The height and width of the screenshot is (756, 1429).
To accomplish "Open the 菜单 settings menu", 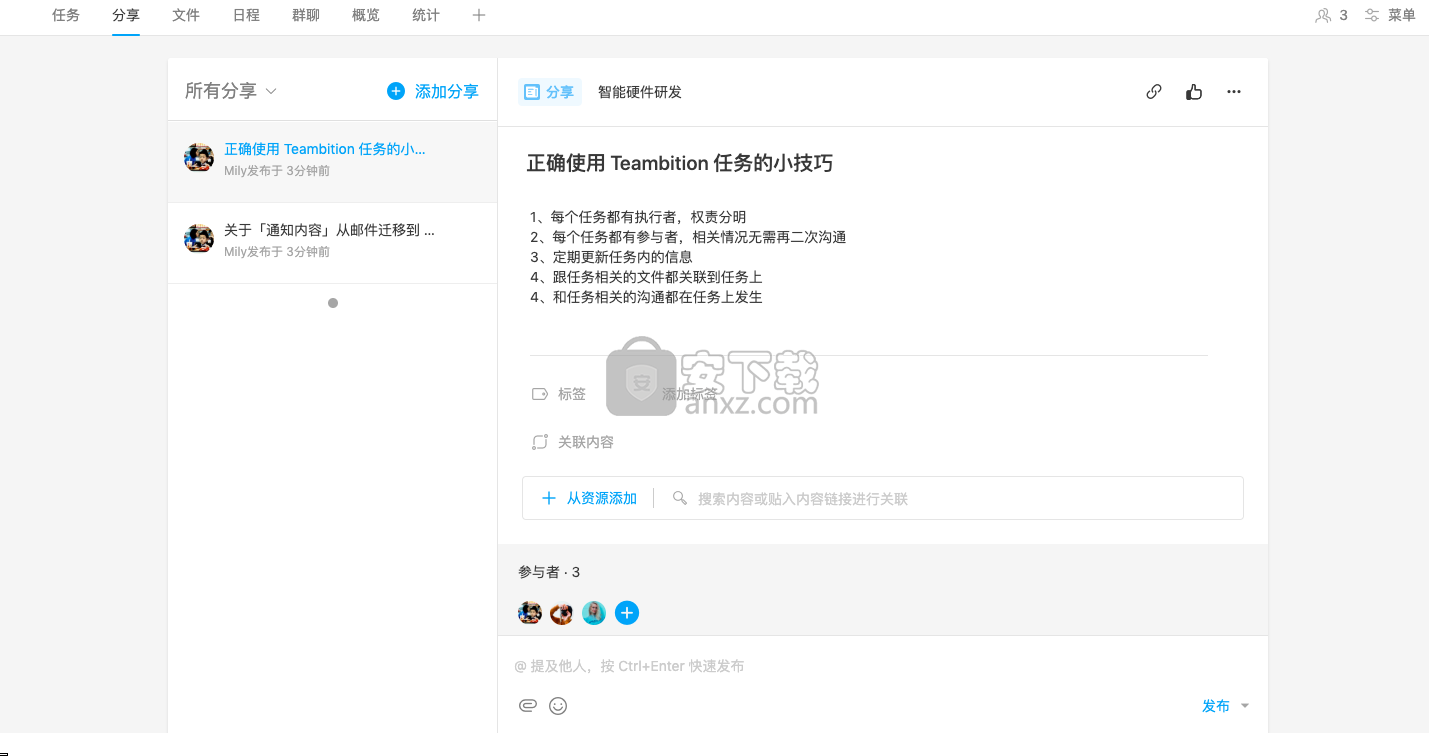I will coord(1390,15).
